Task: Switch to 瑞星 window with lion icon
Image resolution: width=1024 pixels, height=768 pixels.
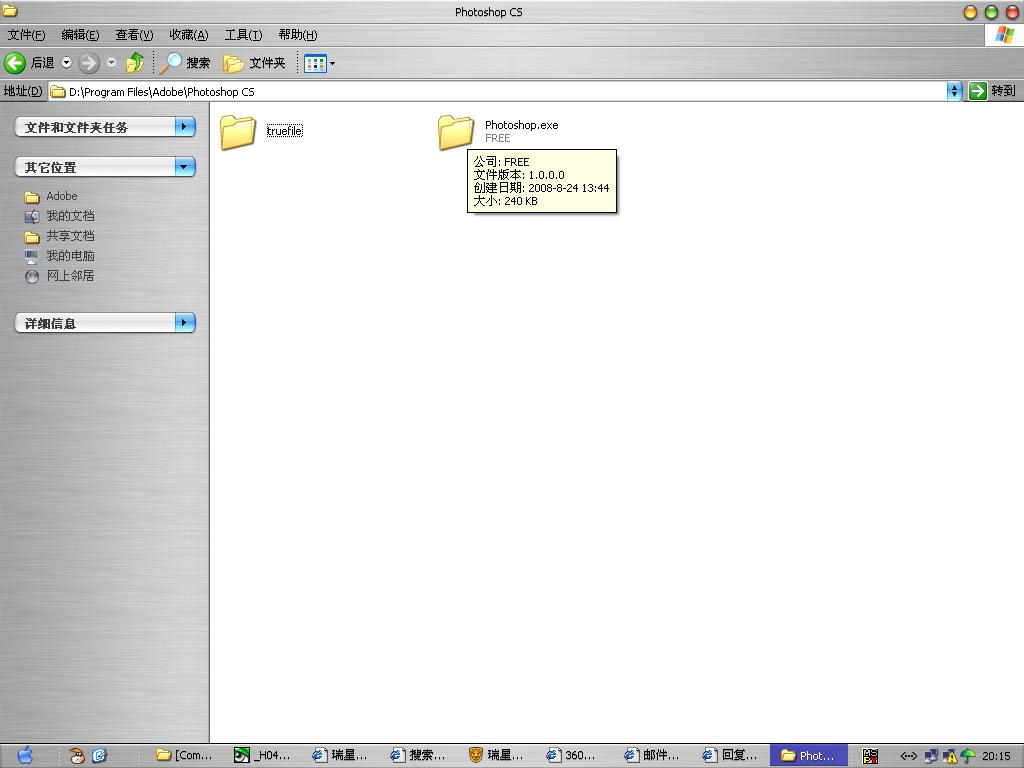Action: (x=498, y=756)
